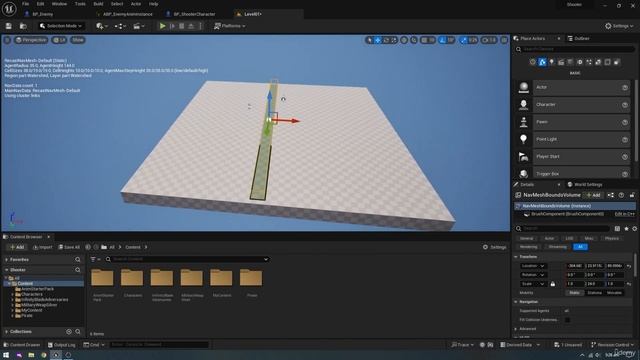Toggle favorites star filter in Details
Viewport: 640px width, 360px height.
(x=626, y=229)
